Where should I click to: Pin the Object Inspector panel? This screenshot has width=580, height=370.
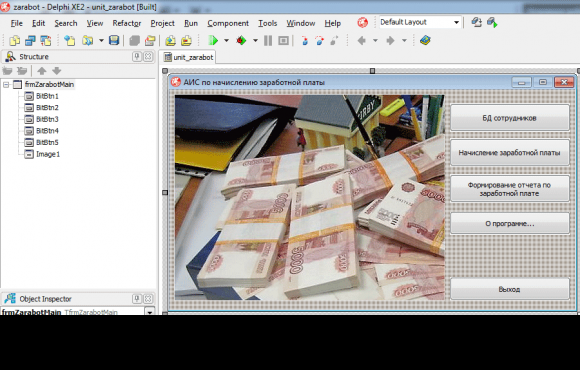click(137, 299)
